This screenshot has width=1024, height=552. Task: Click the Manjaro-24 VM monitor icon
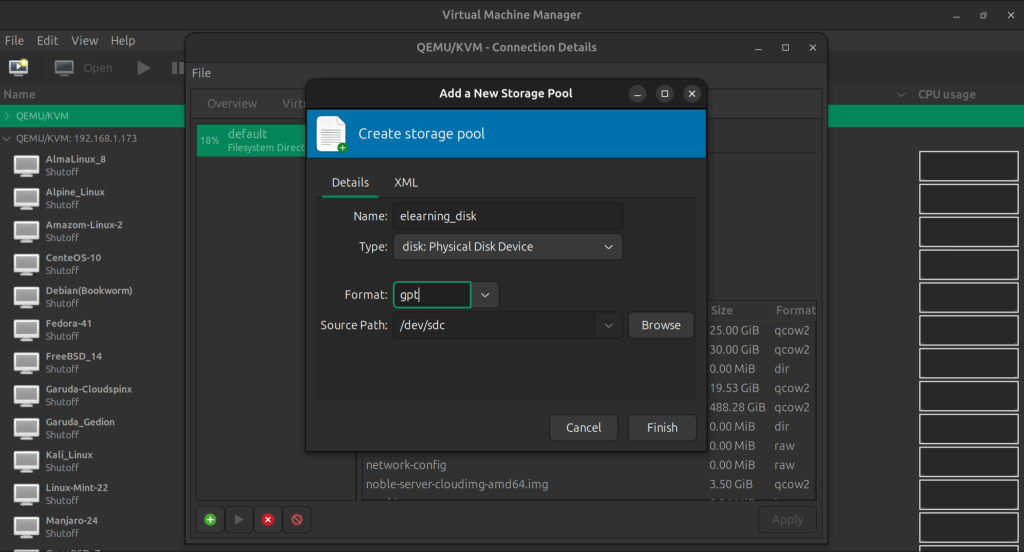[26, 527]
